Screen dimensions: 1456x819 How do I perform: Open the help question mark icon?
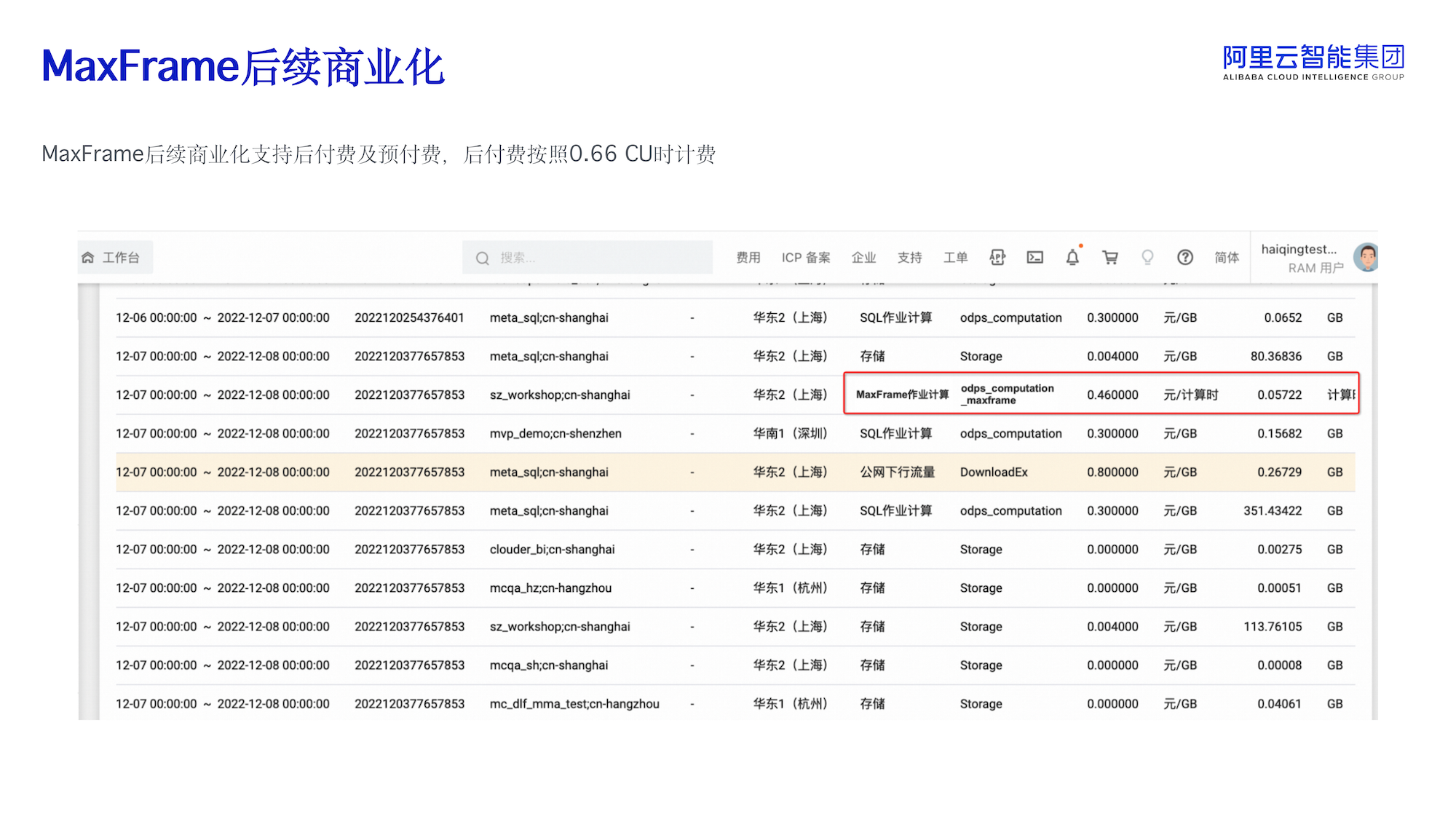pyautogui.click(x=1185, y=257)
